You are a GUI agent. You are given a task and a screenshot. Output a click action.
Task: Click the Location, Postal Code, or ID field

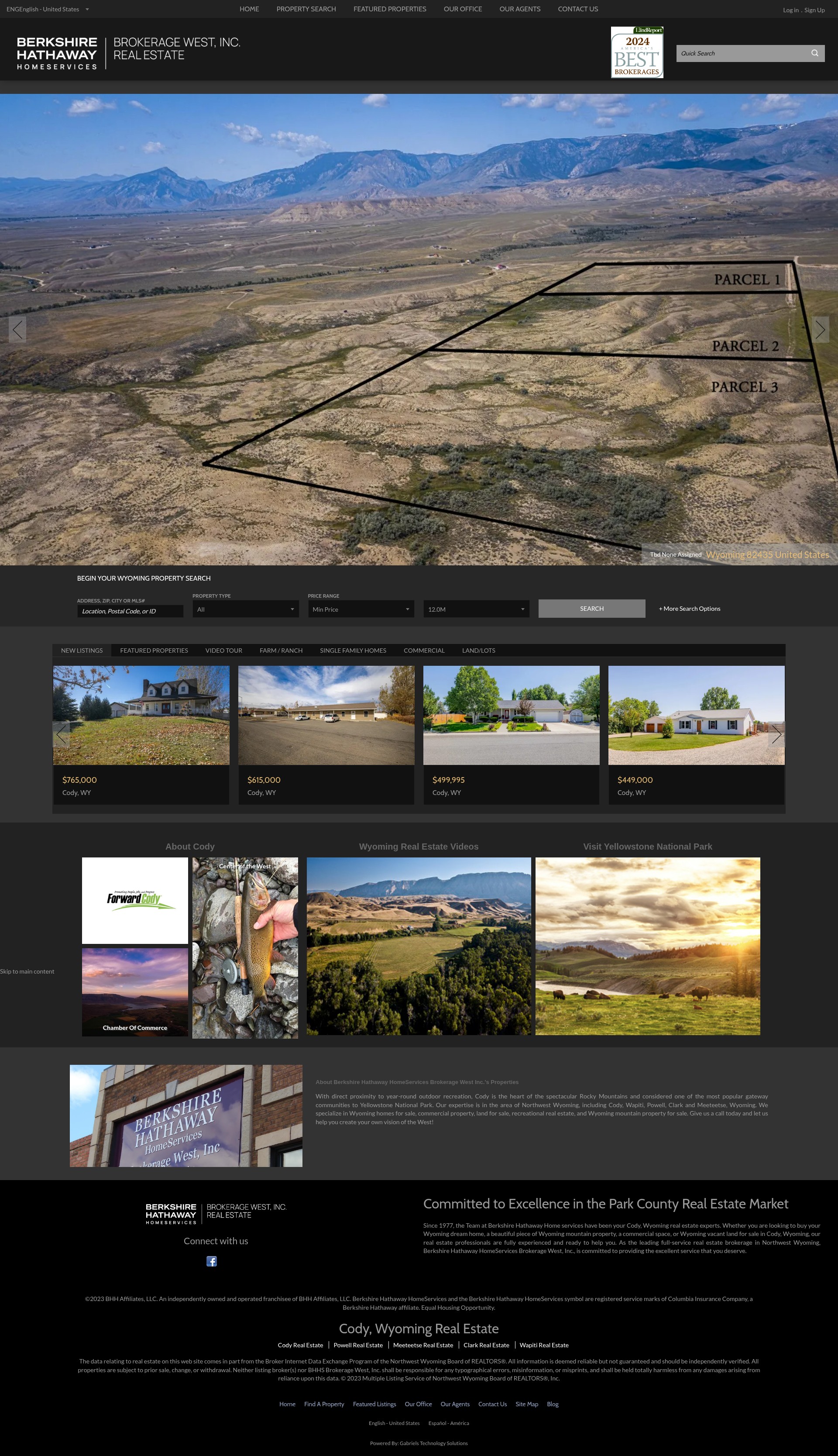coord(130,611)
